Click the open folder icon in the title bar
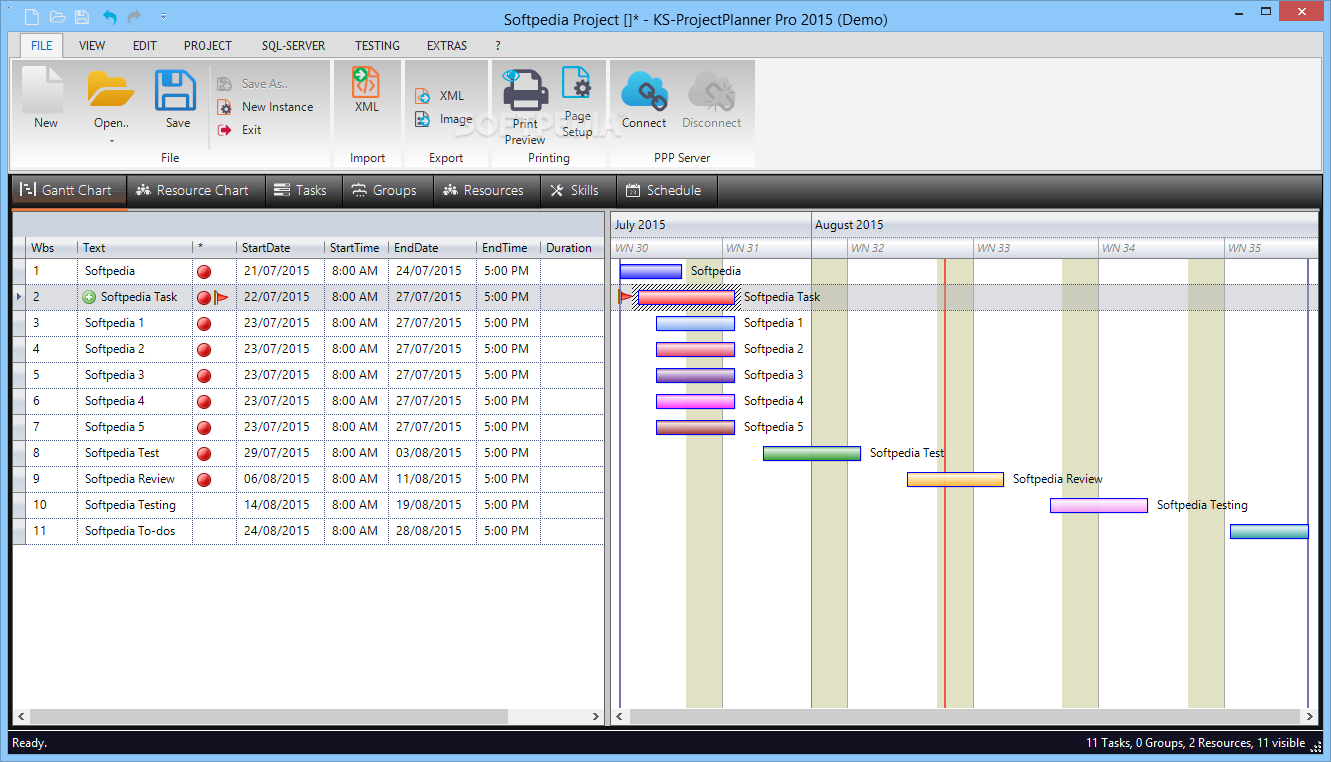 click(57, 17)
